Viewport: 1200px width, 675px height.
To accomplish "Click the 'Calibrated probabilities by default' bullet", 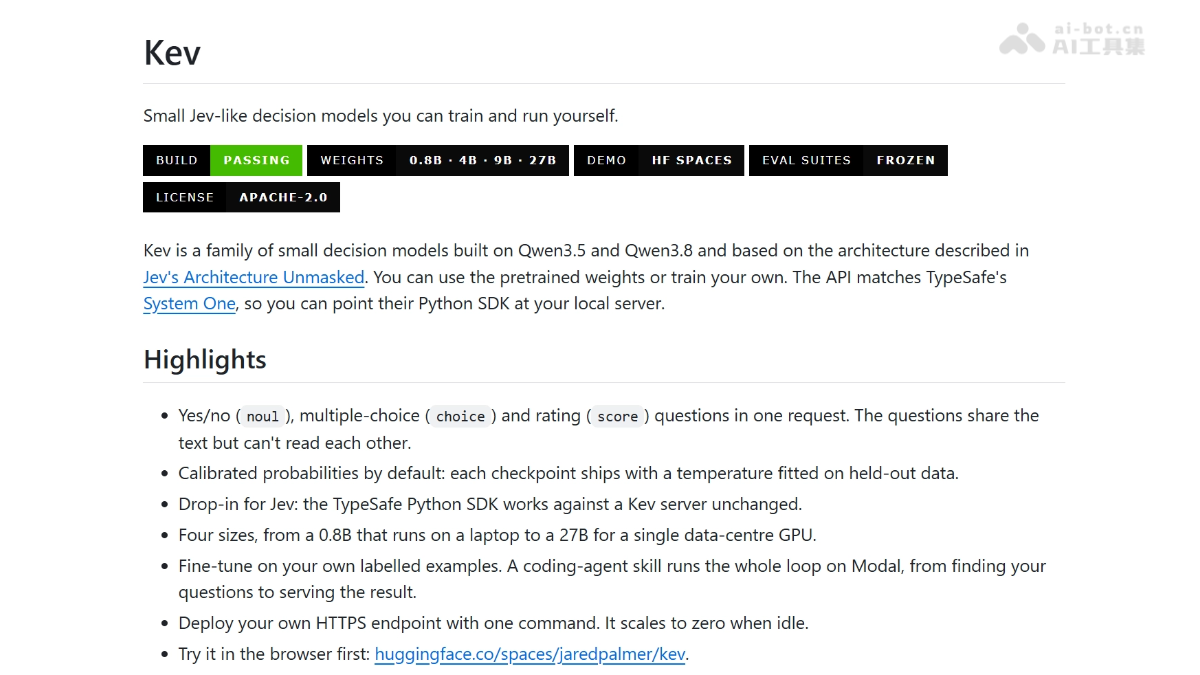I will tap(568, 473).
